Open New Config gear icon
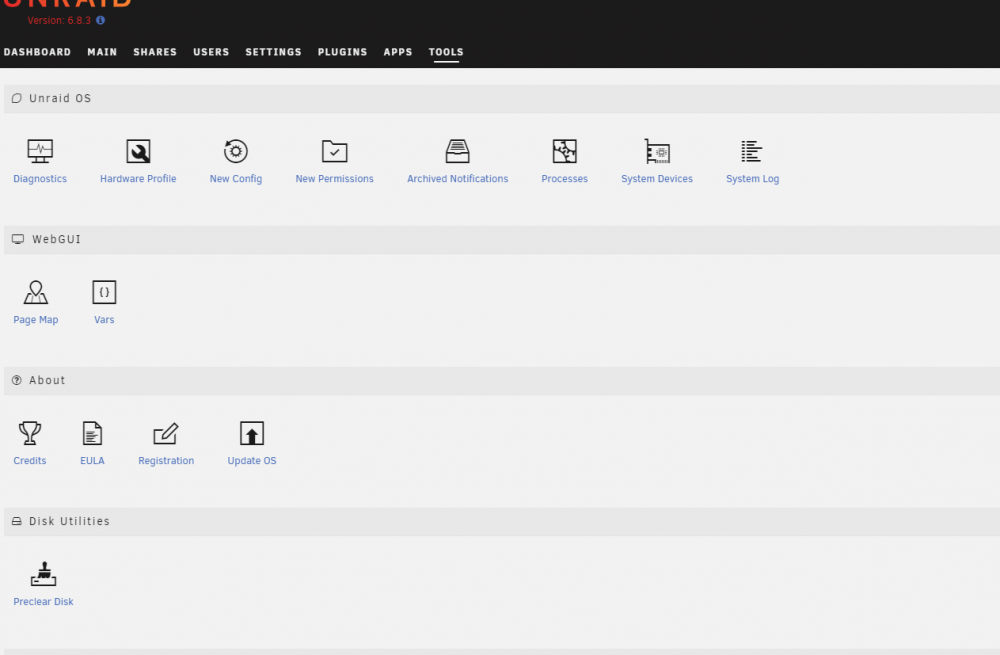This screenshot has width=1000, height=655. click(235, 151)
